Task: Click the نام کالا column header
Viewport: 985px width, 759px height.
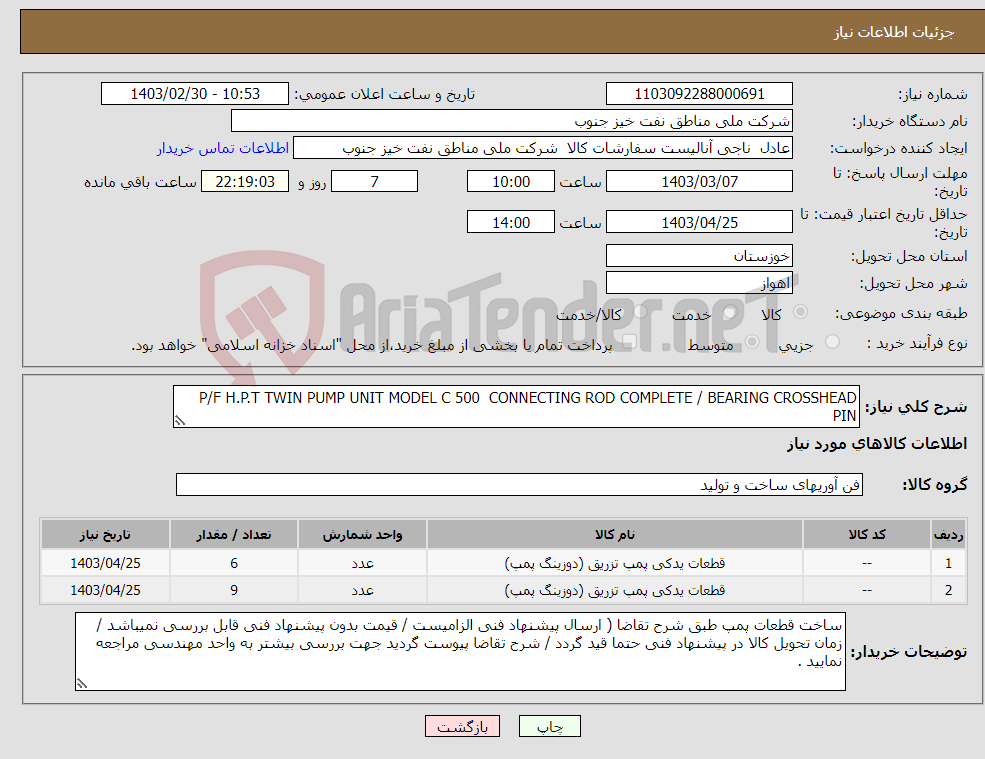Action: (x=615, y=535)
